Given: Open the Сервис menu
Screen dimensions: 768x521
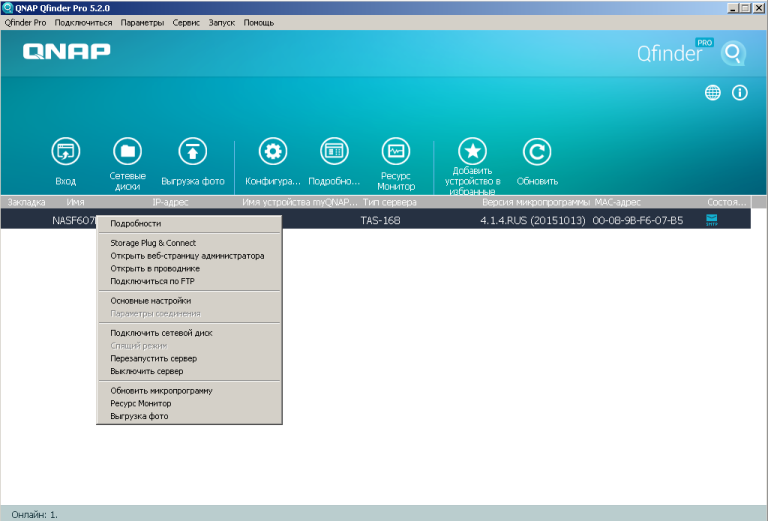Looking at the screenshot, I should coord(186,23).
